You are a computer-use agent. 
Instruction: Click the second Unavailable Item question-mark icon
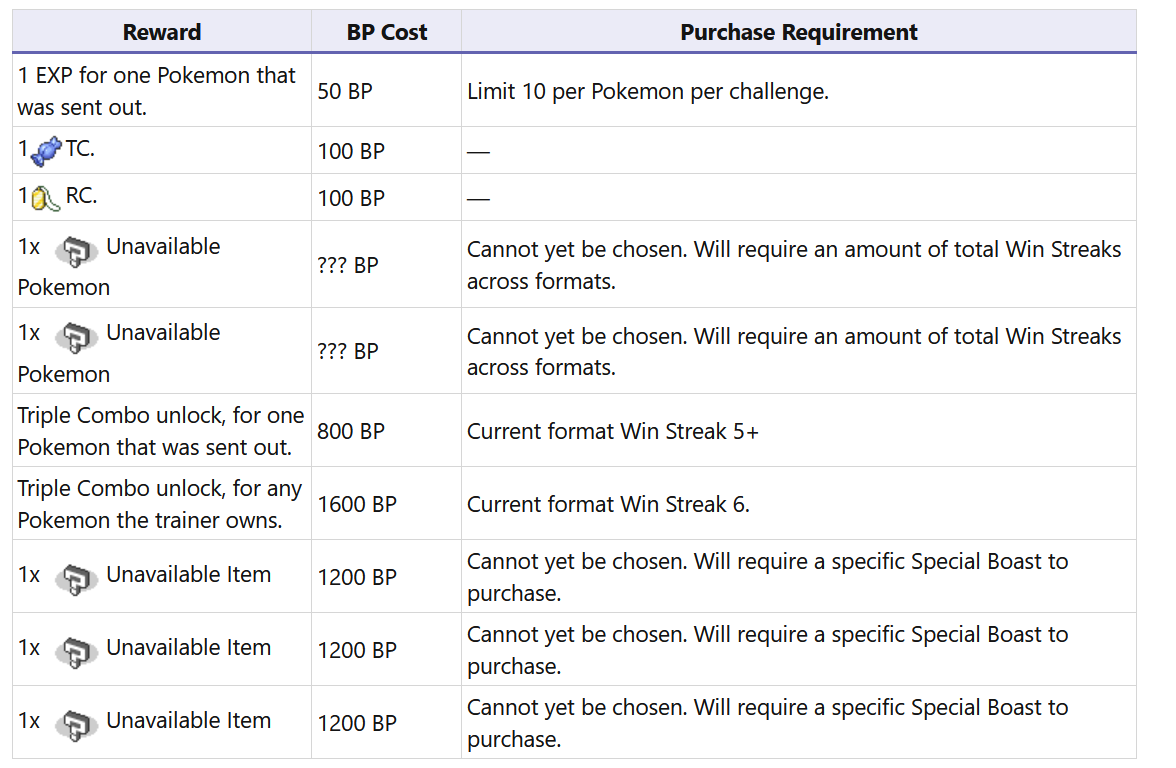click(76, 651)
